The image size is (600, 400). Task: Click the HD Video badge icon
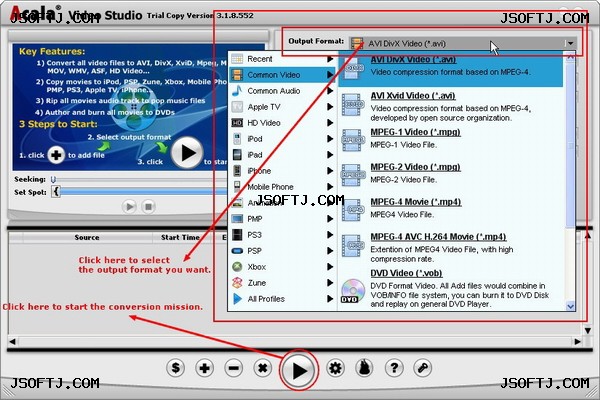pos(237,123)
